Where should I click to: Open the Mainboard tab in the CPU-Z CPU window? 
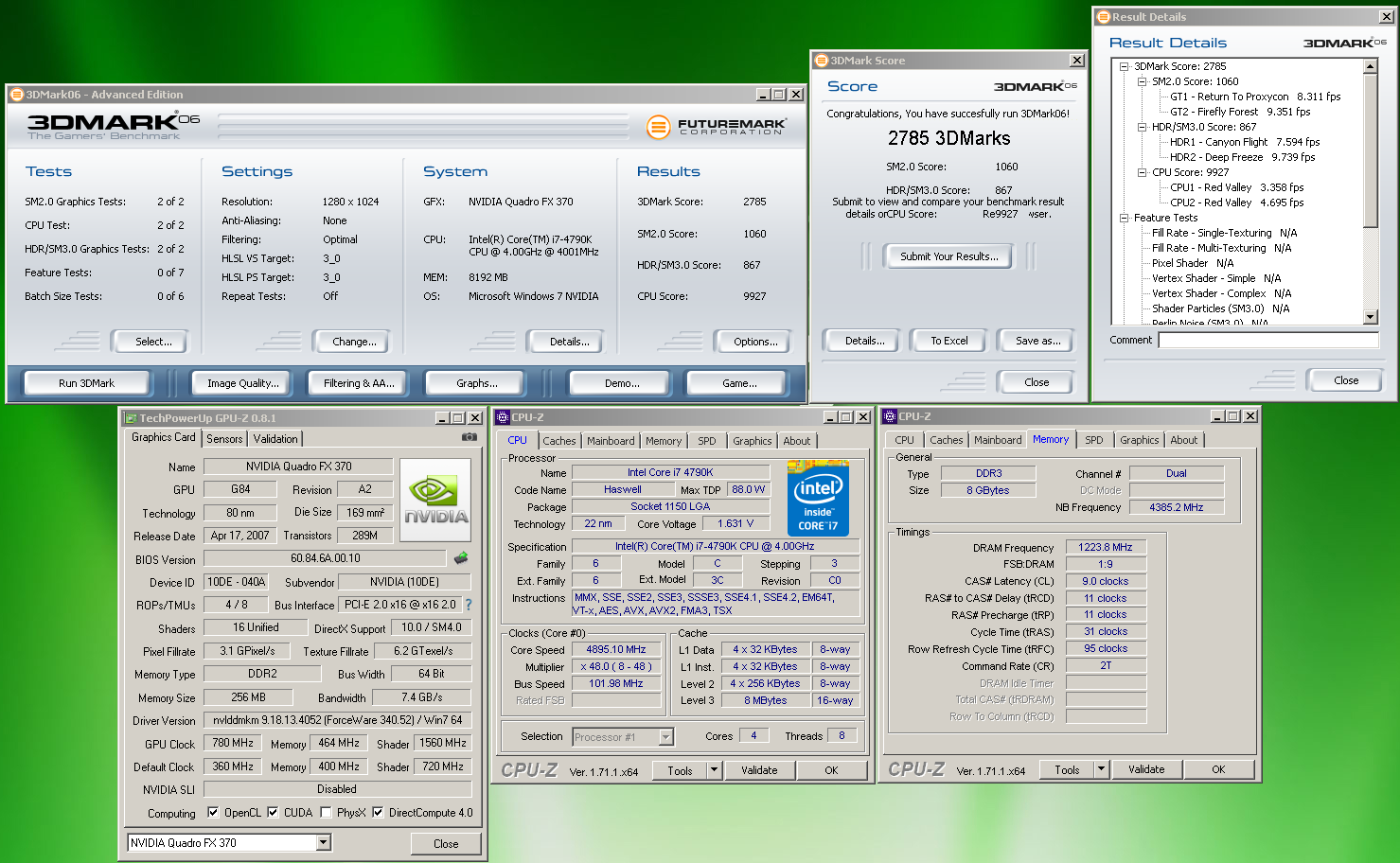(x=611, y=441)
